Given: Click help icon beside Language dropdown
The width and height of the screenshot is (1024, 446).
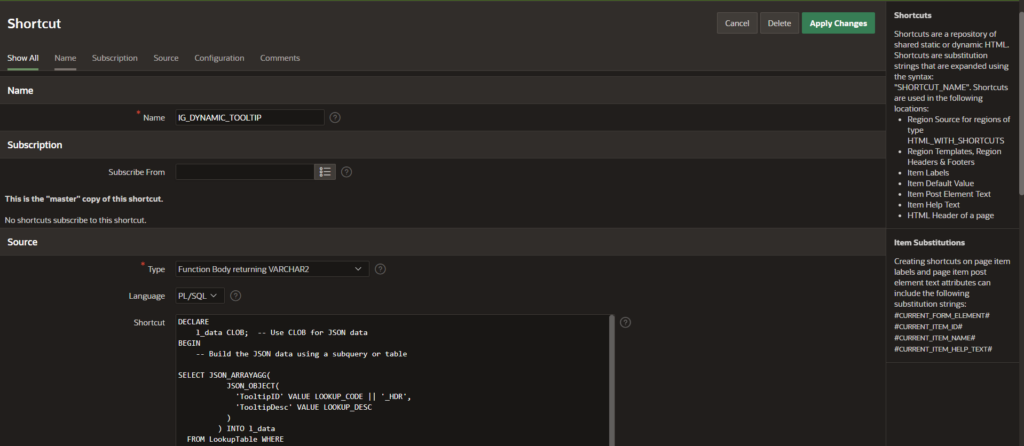Looking at the screenshot, I should [238, 296].
